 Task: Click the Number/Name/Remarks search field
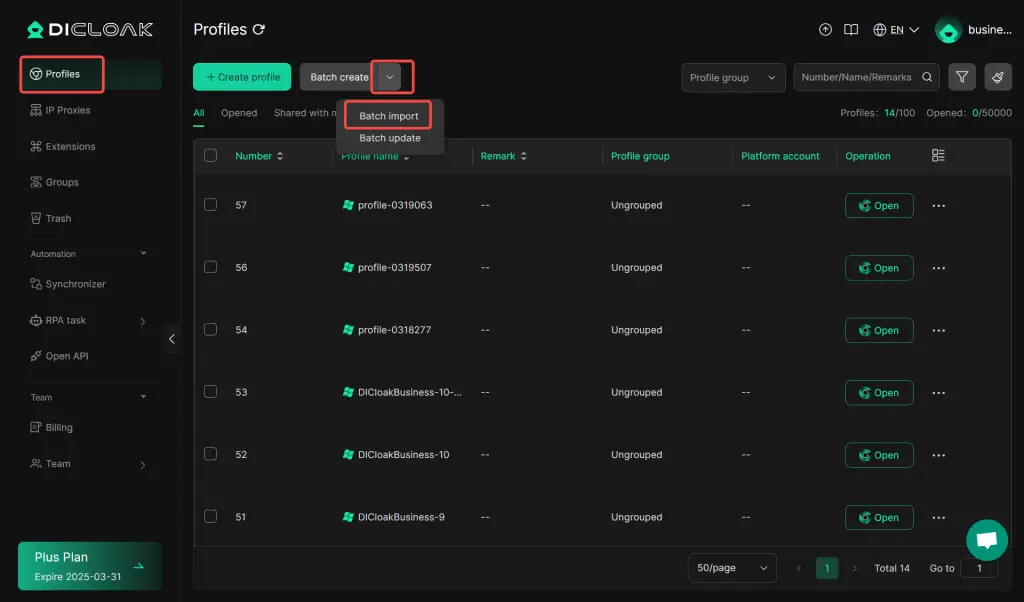tap(858, 77)
